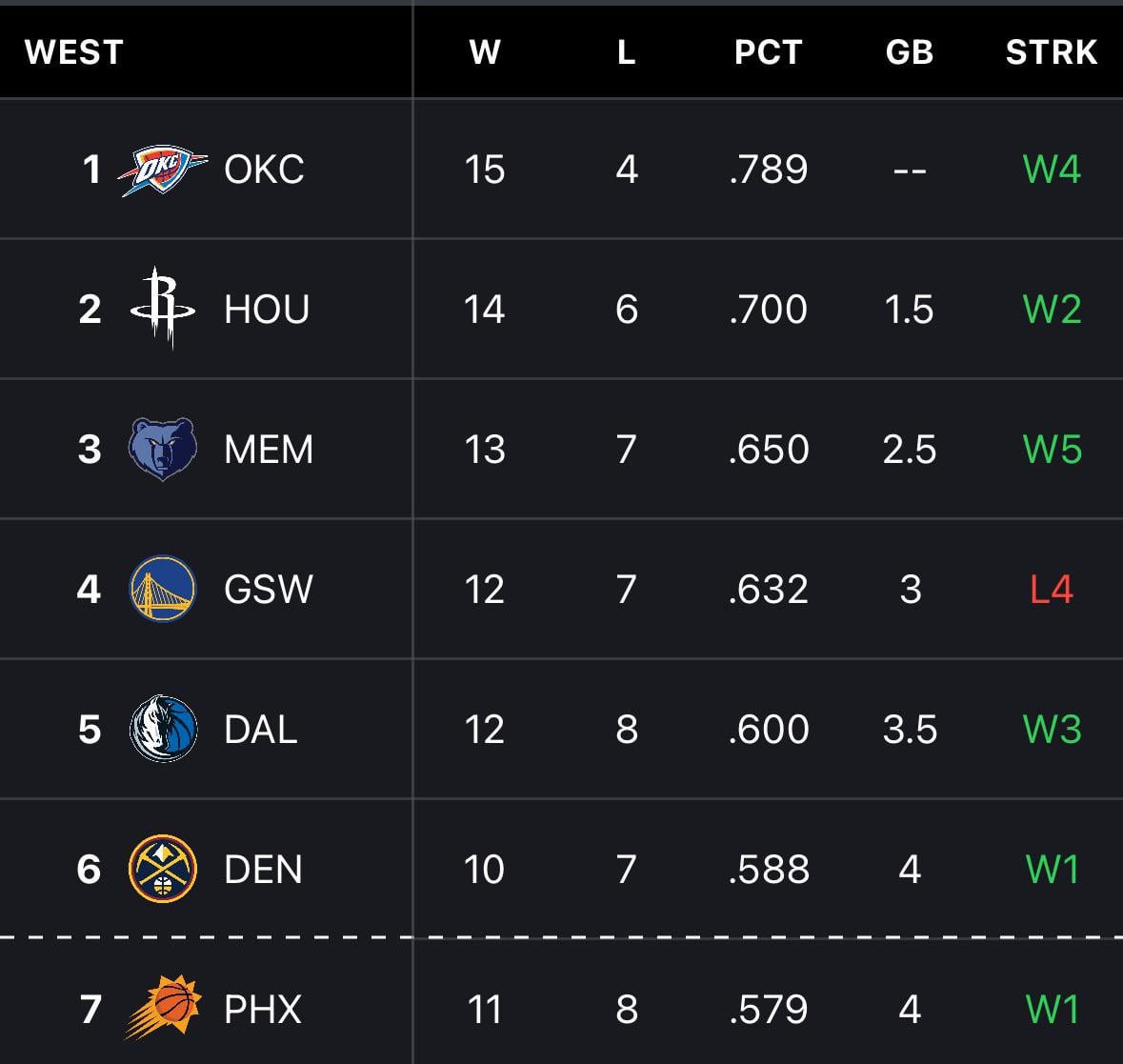Click the Denver Nuggets logo
Screen dimensions: 1123x1064
pyautogui.click(x=163, y=869)
